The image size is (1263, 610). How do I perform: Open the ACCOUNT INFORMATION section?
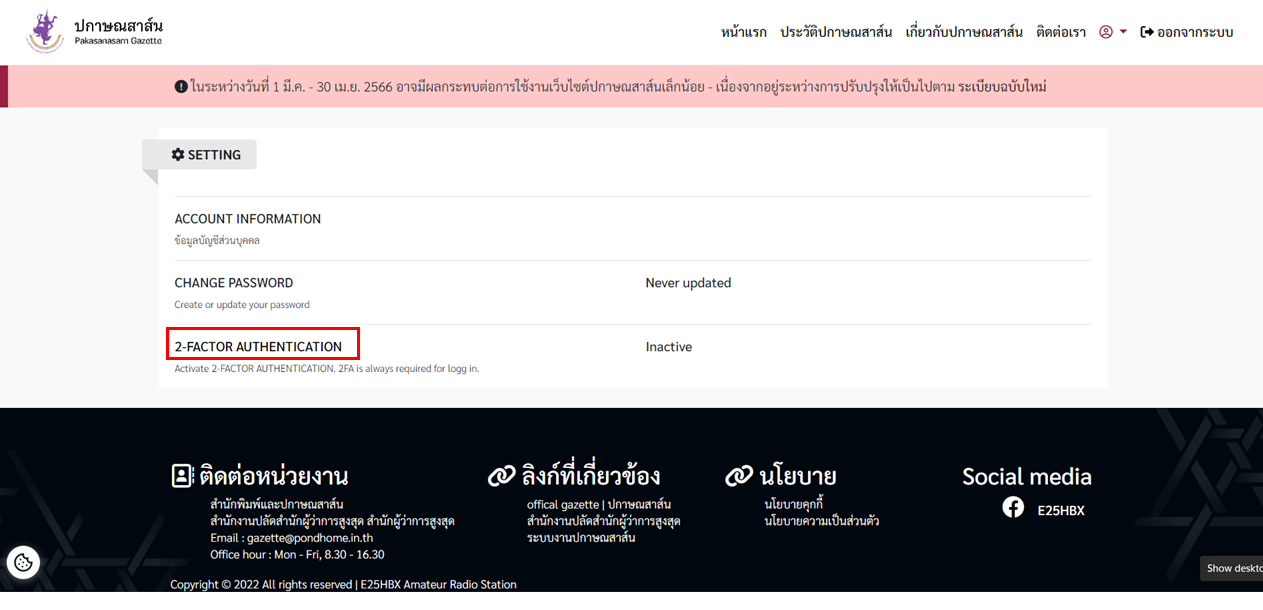point(248,218)
